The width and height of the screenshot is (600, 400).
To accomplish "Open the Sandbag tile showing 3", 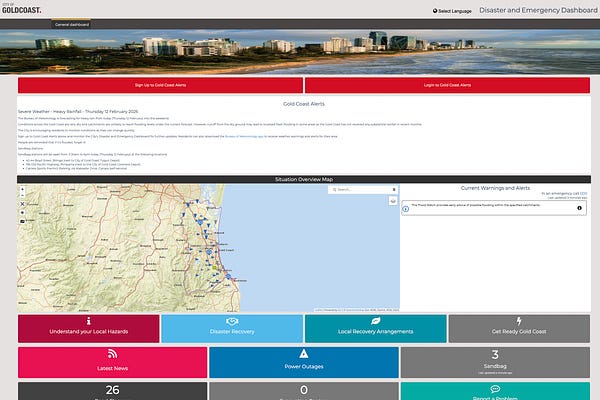I will (495, 362).
